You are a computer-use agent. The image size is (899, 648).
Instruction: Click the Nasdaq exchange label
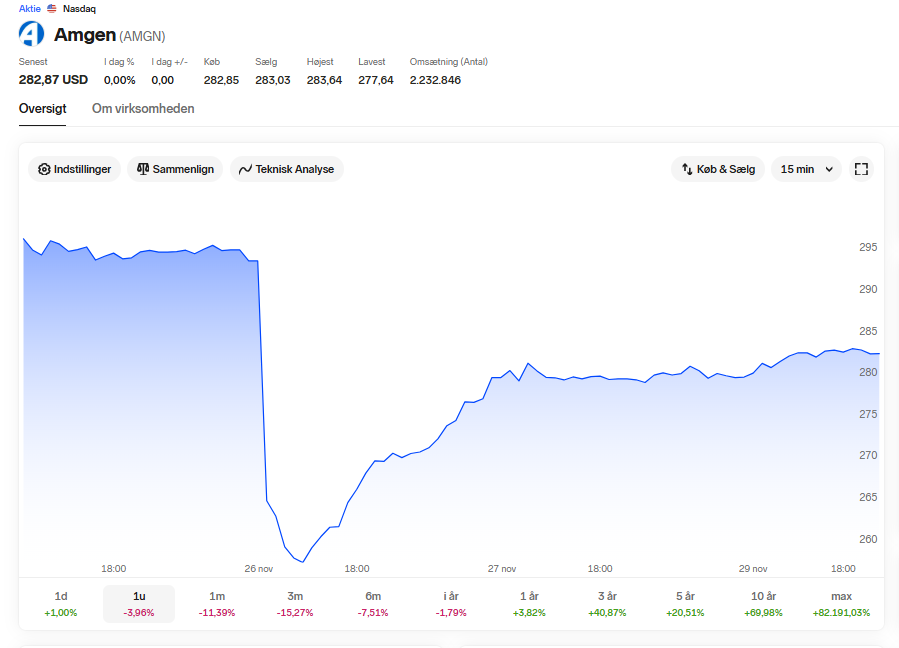pyautogui.click(x=79, y=9)
